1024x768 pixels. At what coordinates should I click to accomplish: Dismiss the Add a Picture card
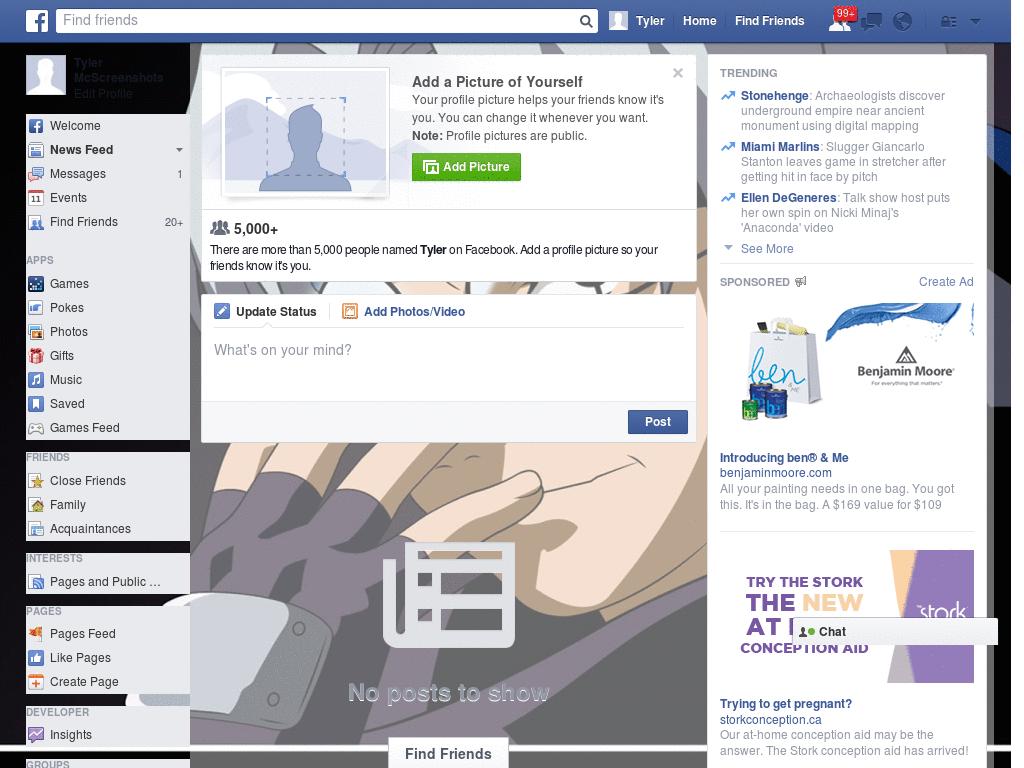coord(678,73)
